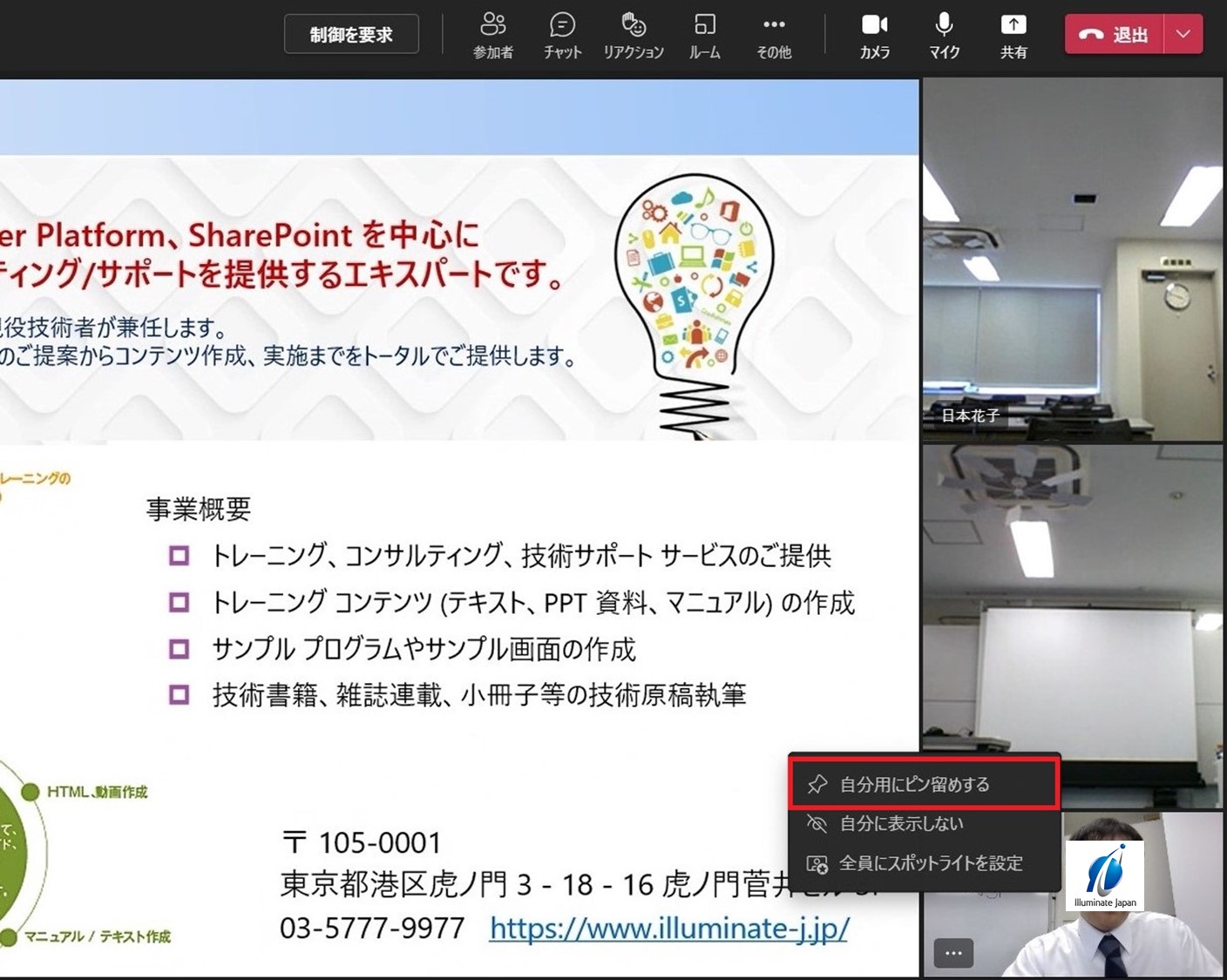Select 全員にスポットライトを設定 menu entry
The height and width of the screenshot is (980, 1227).
click(924, 863)
